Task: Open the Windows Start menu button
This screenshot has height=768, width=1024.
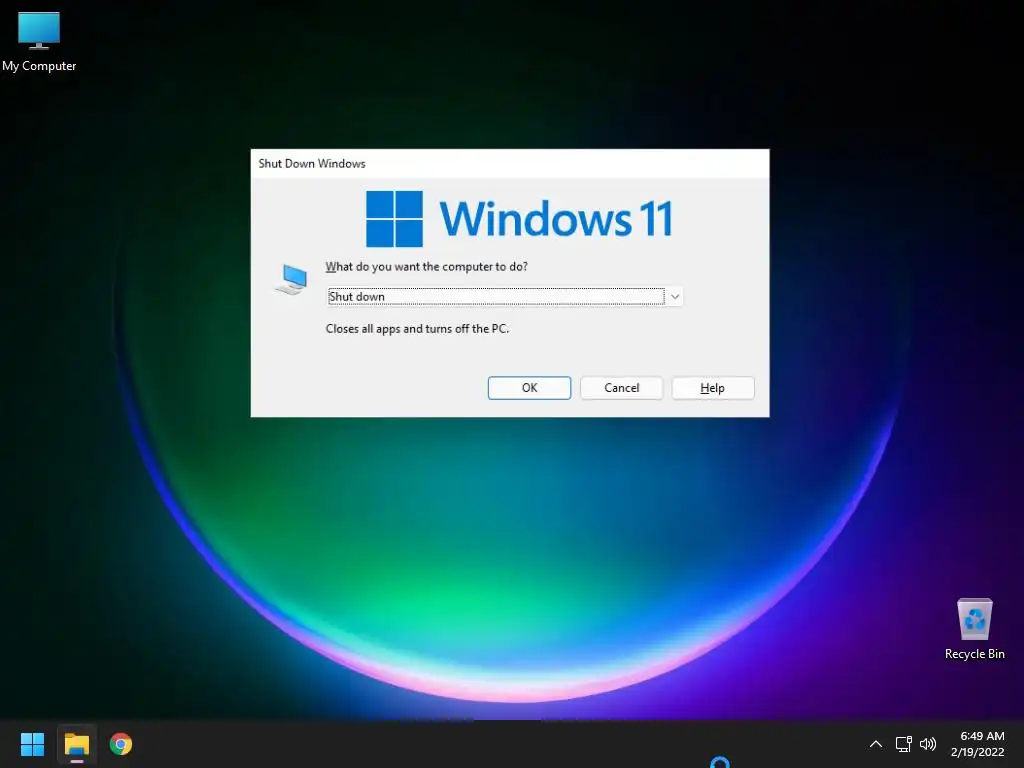Action: 32,744
